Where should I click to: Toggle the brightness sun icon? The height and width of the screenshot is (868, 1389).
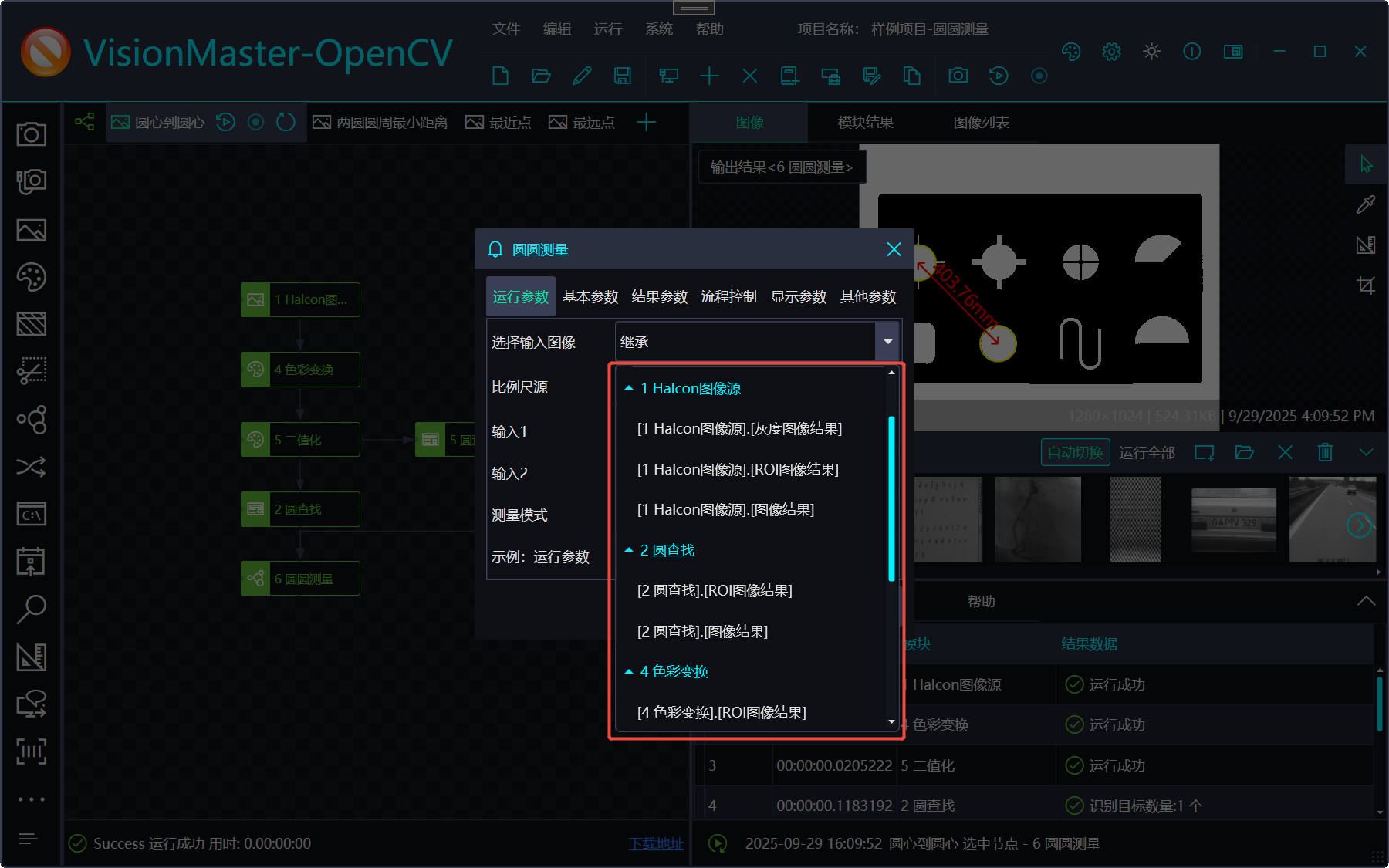[1152, 52]
